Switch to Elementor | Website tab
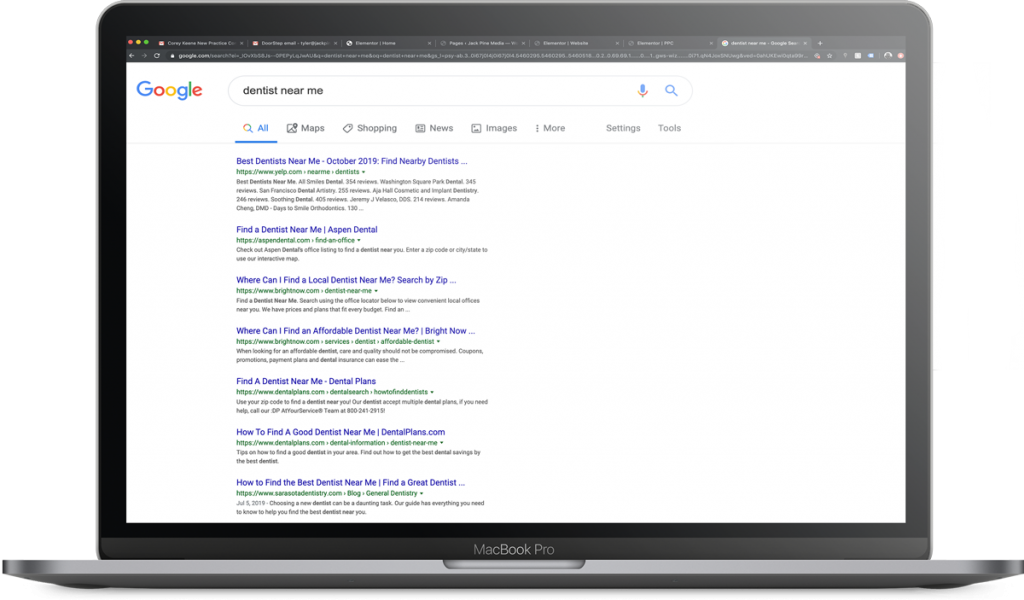Screen dimensions: 1024x600 pyautogui.click(x=575, y=43)
